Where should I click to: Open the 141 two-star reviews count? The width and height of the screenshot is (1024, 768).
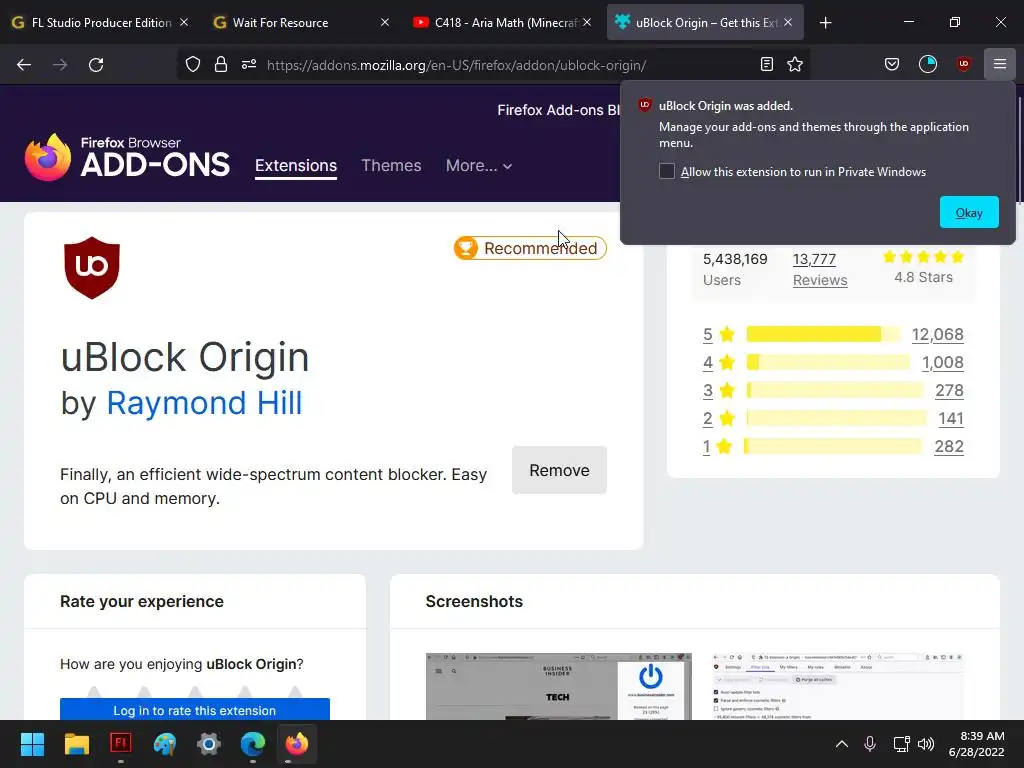click(951, 419)
